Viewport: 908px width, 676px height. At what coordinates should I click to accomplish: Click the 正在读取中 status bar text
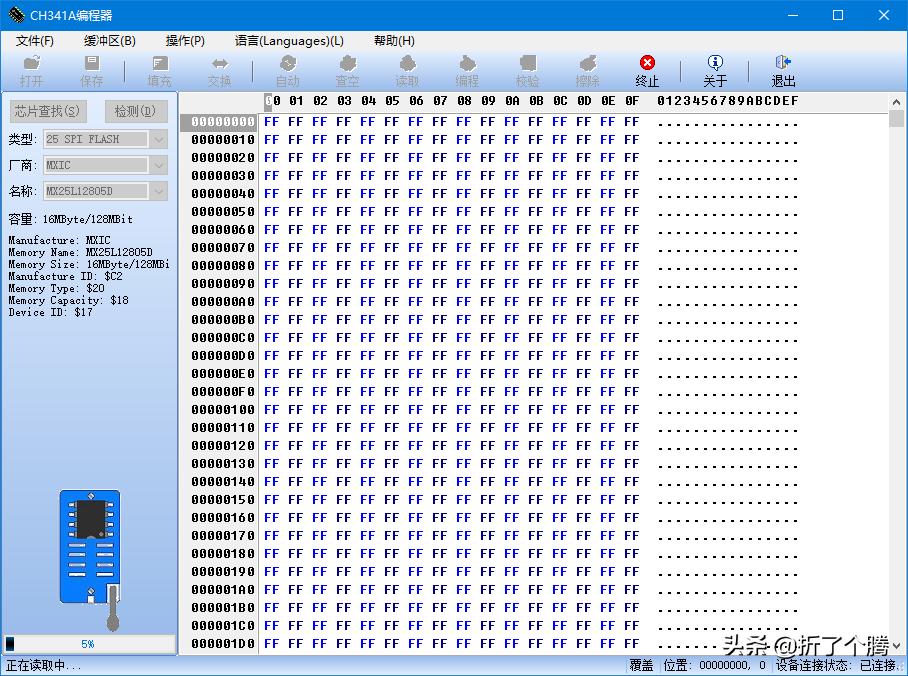[43, 666]
